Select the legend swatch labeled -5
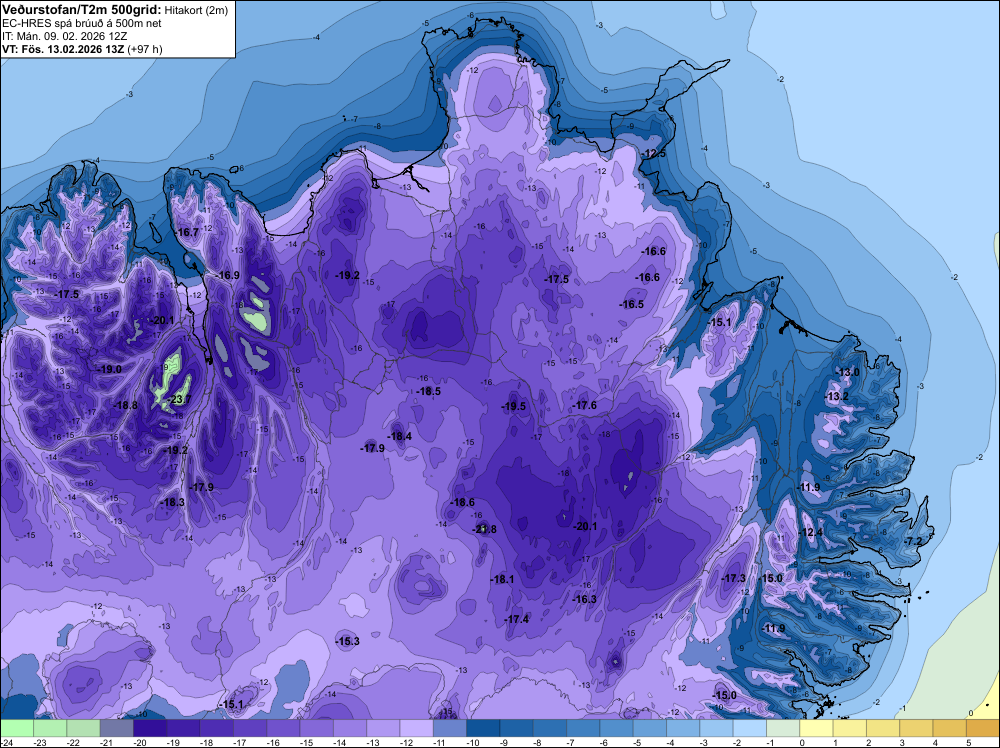This screenshot has width=1000, height=748. [650, 728]
